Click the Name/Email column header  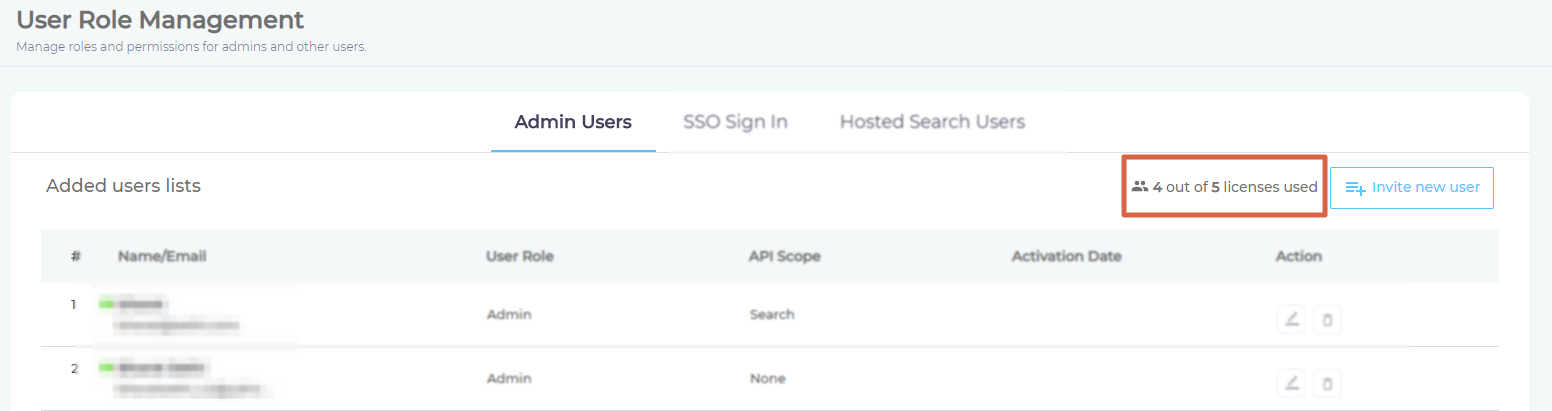pyautogui.click(x=162, y=256)
